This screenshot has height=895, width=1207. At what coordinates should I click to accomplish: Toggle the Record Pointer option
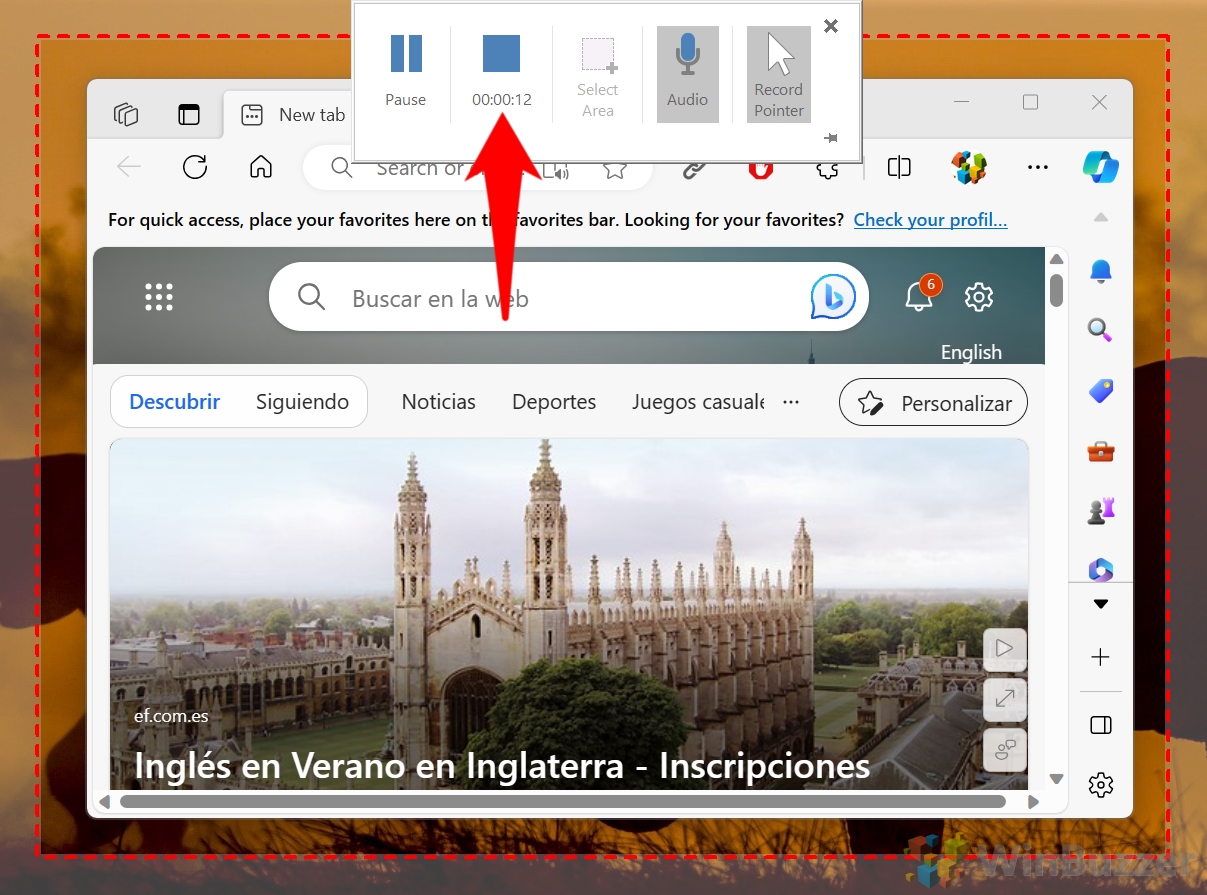click(x=779, y=74)
